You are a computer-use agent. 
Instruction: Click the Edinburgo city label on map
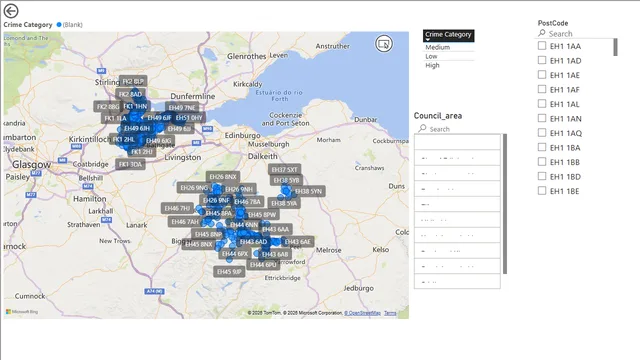[x=242, y=135]
